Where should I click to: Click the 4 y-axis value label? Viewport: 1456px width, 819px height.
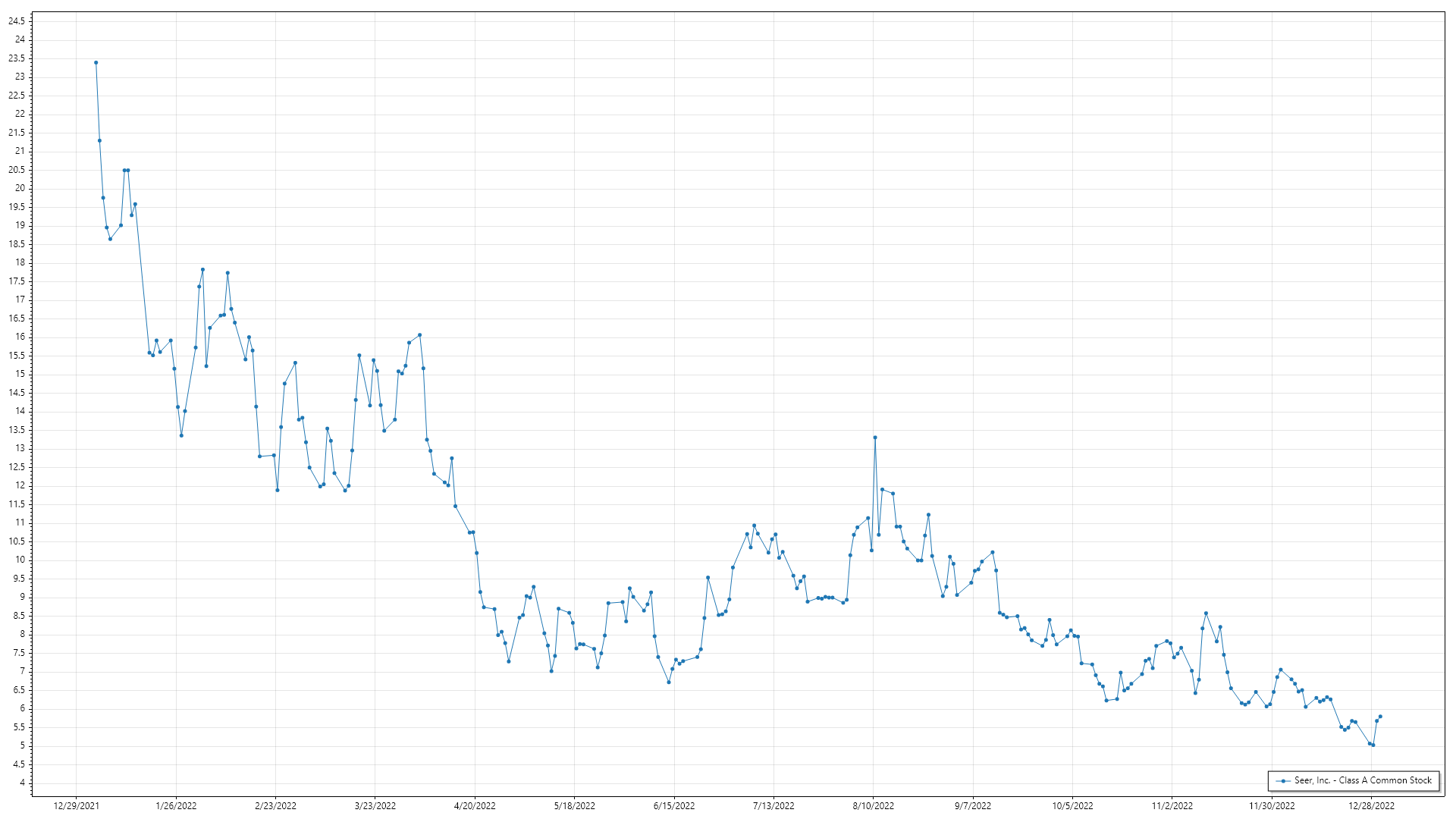pyautogui.click(x=23, y=783)
